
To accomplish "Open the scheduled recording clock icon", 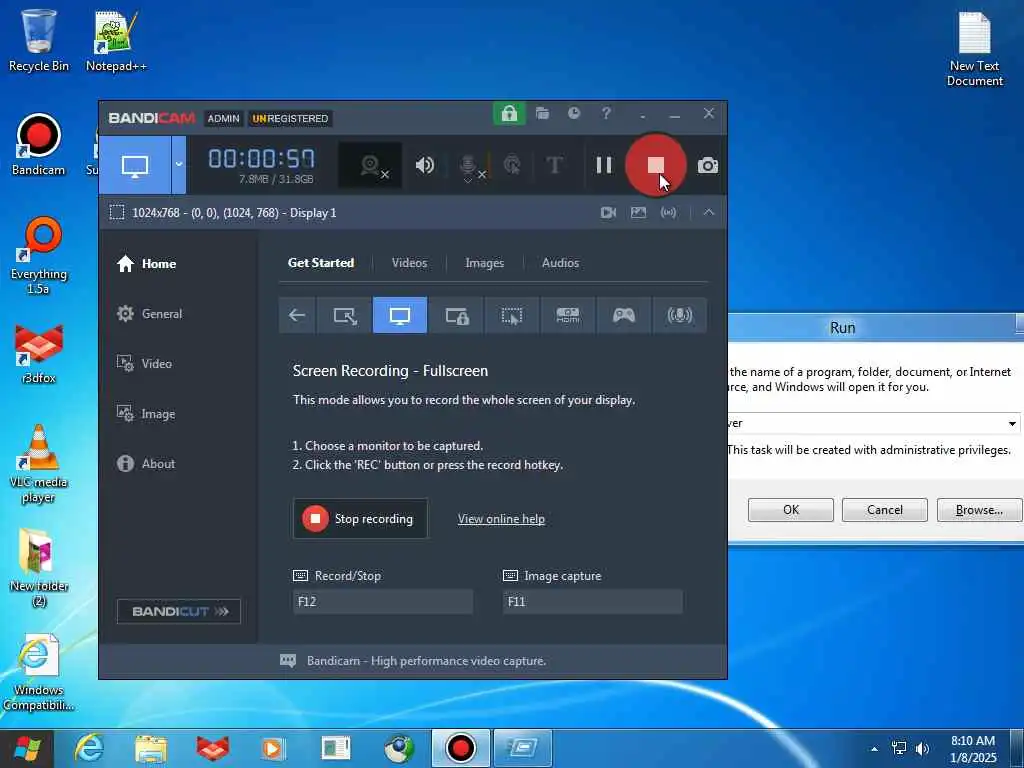I will pyautogui.click(x=573, y=113).
